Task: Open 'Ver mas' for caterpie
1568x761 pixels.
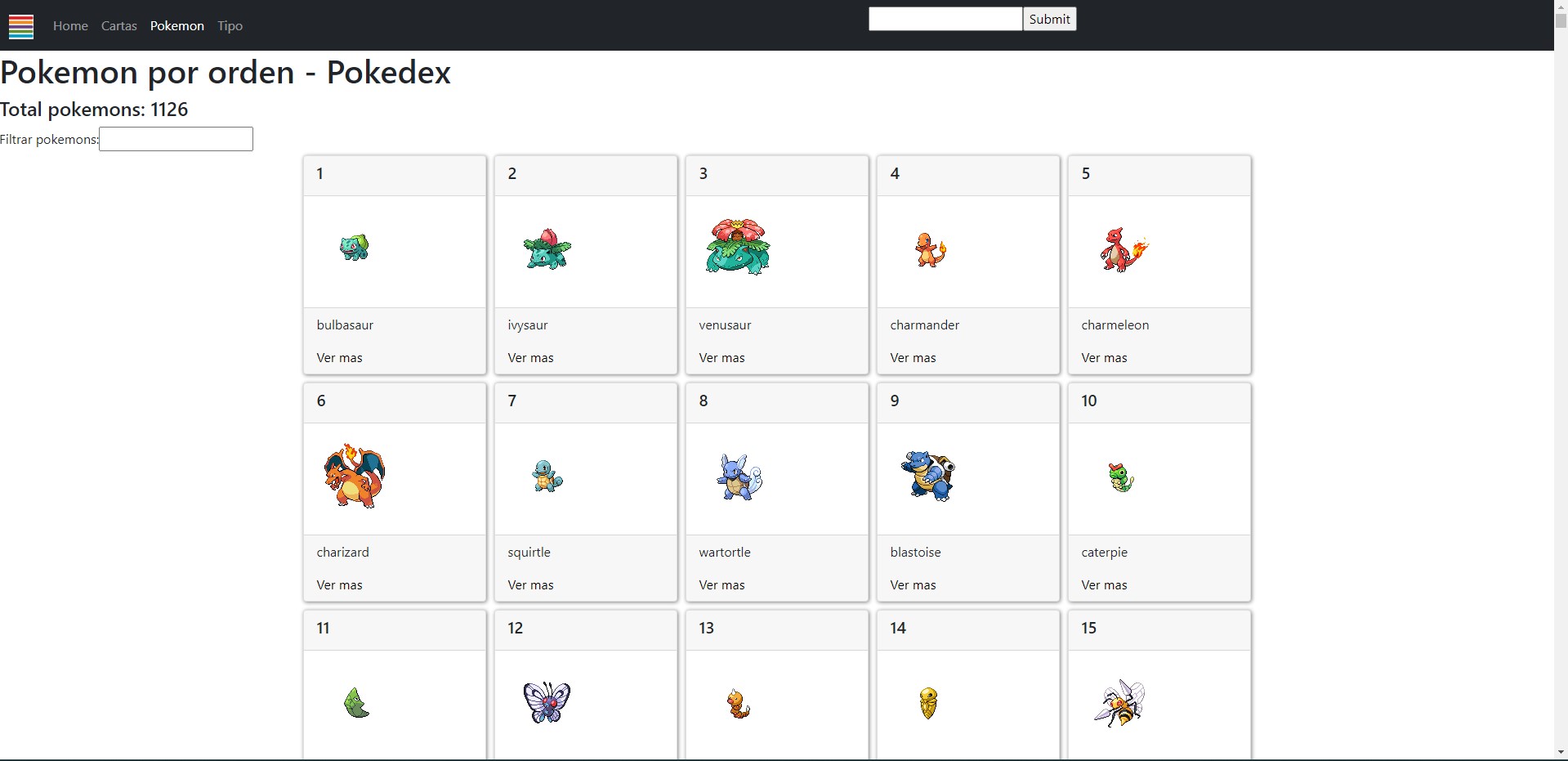Action: [x=1104, y=584]
